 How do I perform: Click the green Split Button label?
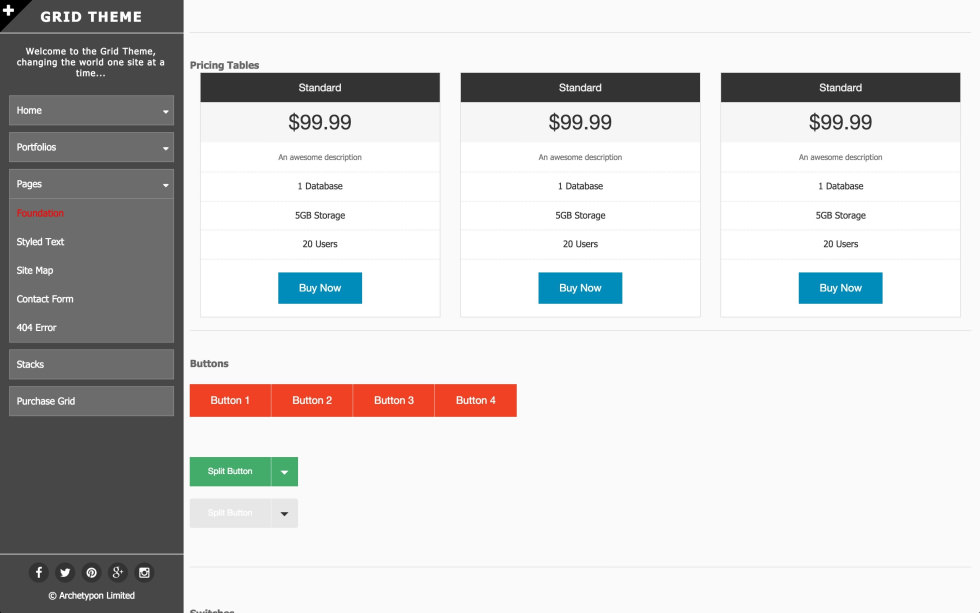[x=230, y=472]
